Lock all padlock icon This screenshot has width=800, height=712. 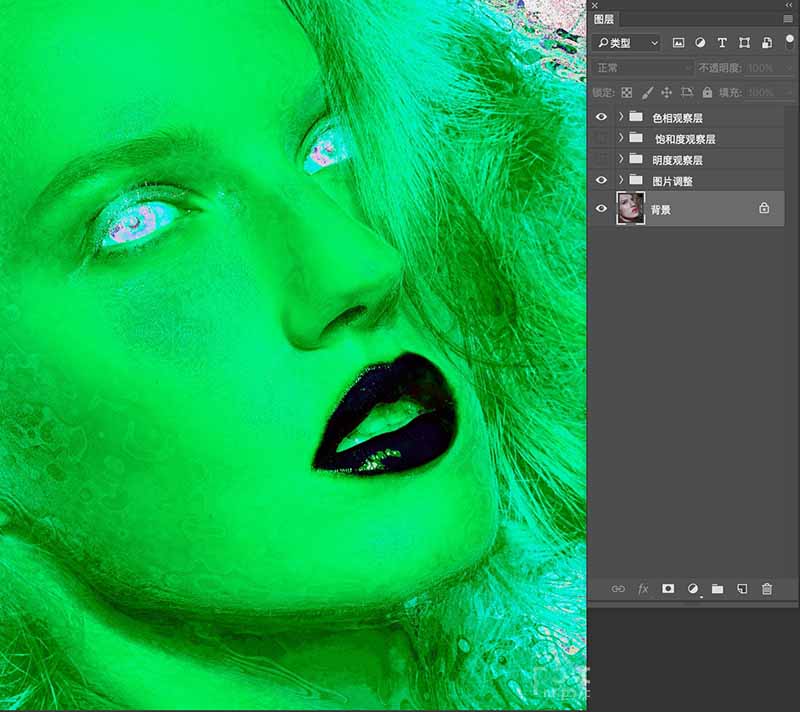pyautogui.click(x=707, y=92)
